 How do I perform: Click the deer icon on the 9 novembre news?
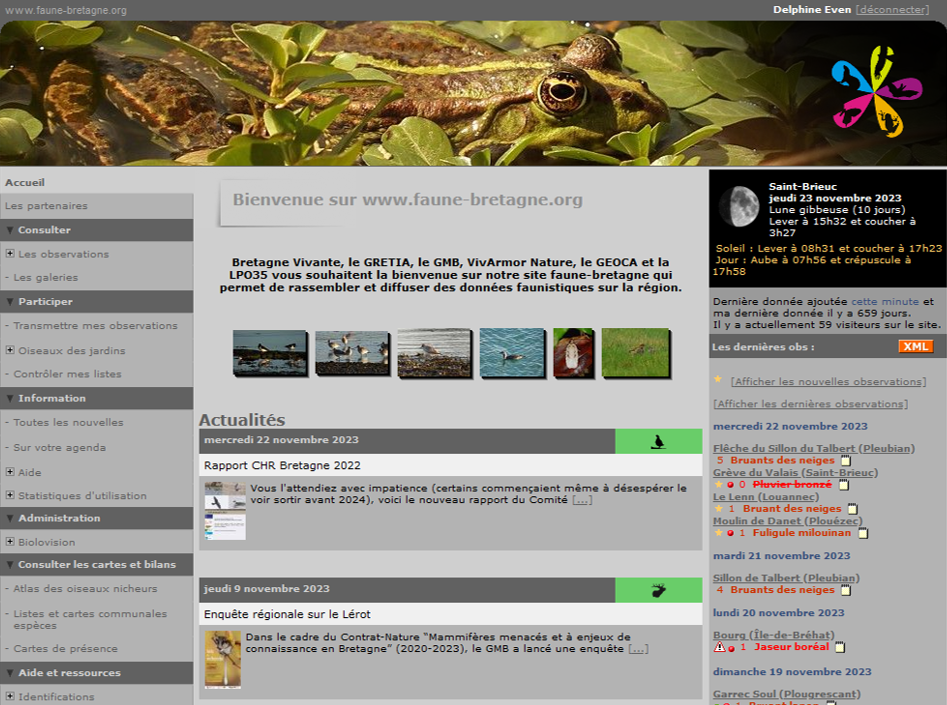[x=658, y=590]
